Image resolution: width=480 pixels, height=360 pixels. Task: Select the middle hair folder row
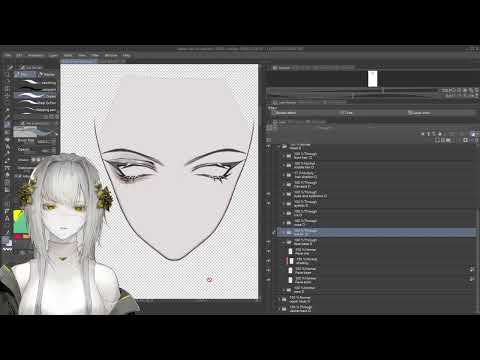(x=376, y=165)
